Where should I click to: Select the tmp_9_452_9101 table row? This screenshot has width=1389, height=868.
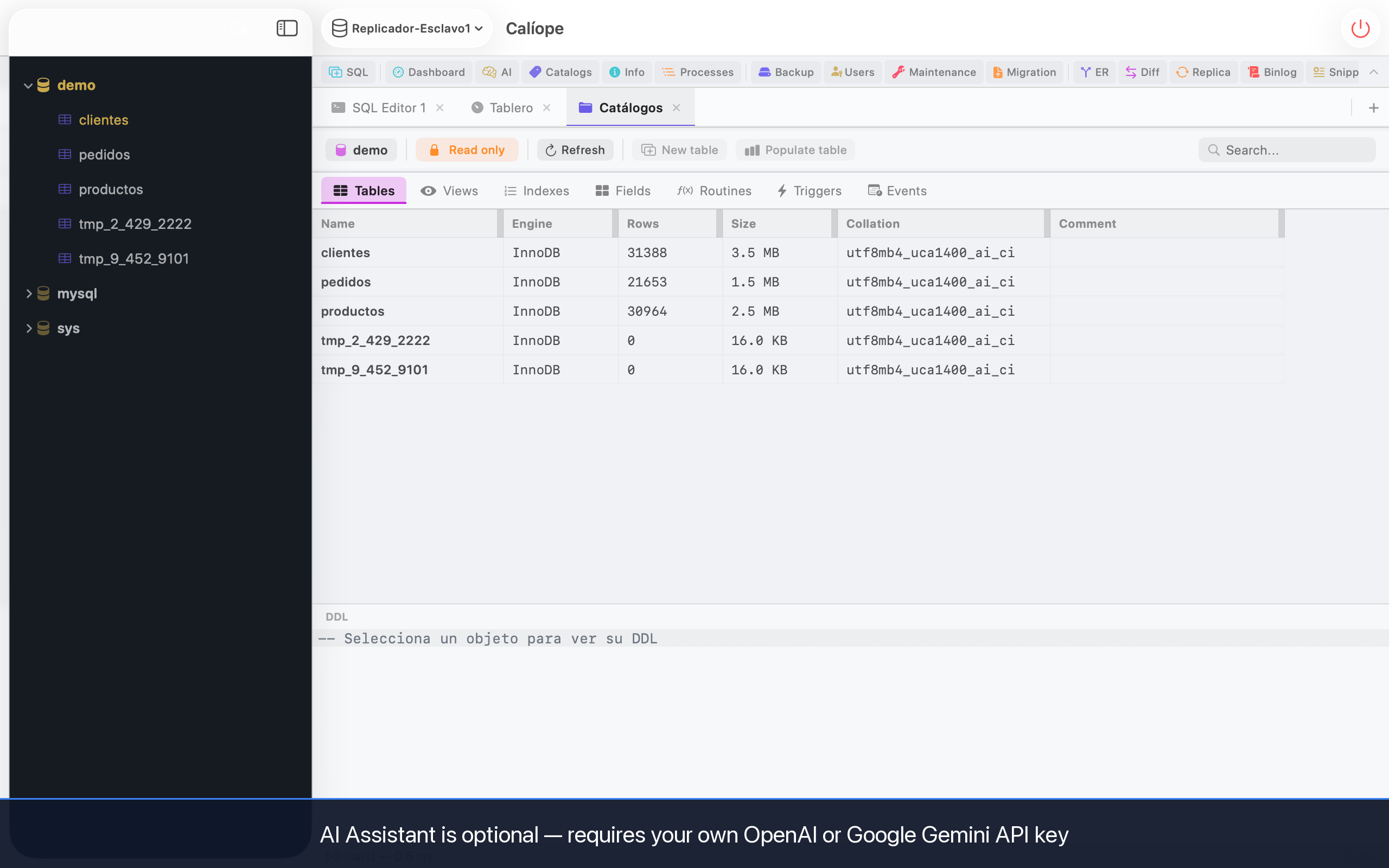[798, 369]
